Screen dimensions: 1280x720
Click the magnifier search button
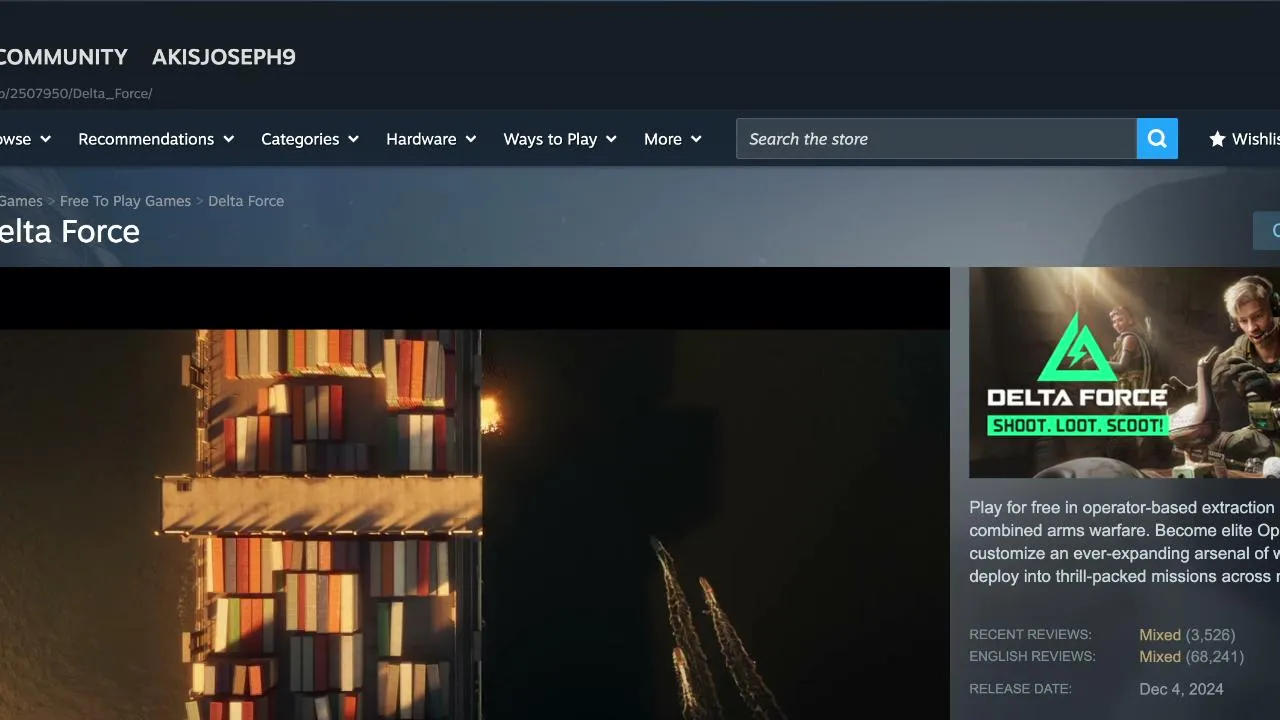1157,139
